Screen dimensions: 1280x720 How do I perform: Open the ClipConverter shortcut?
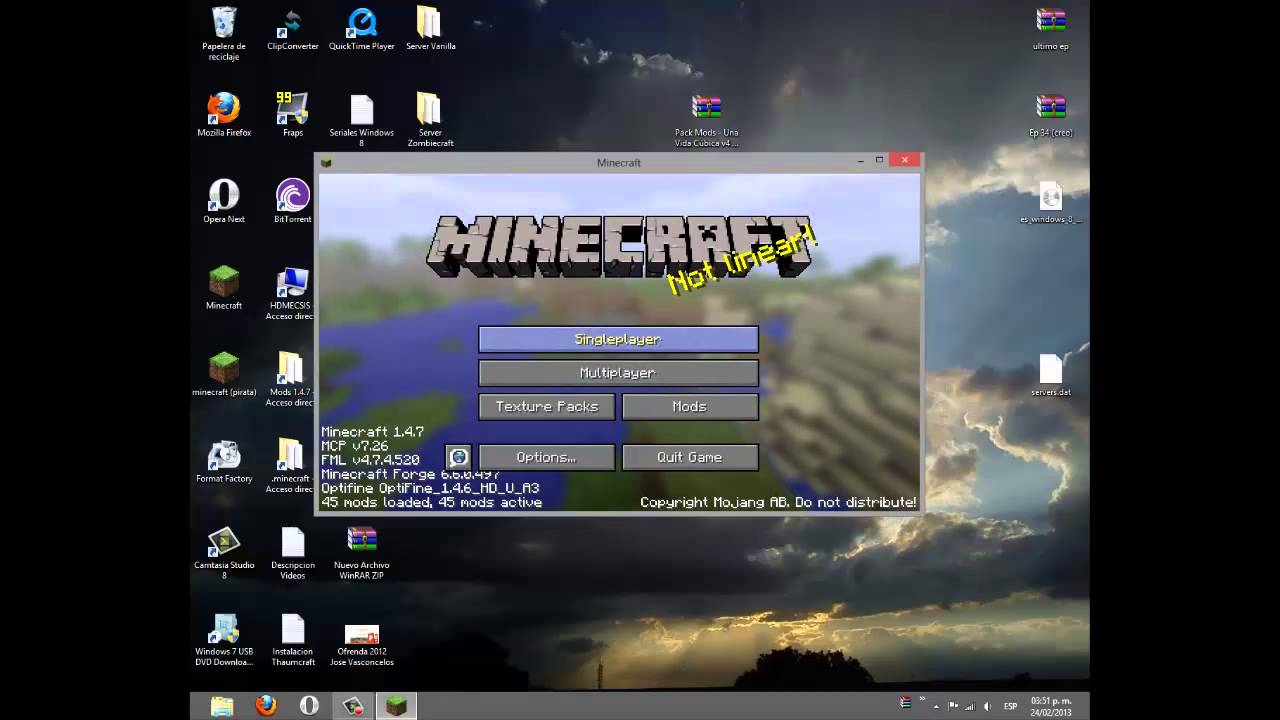click(293, 29)
